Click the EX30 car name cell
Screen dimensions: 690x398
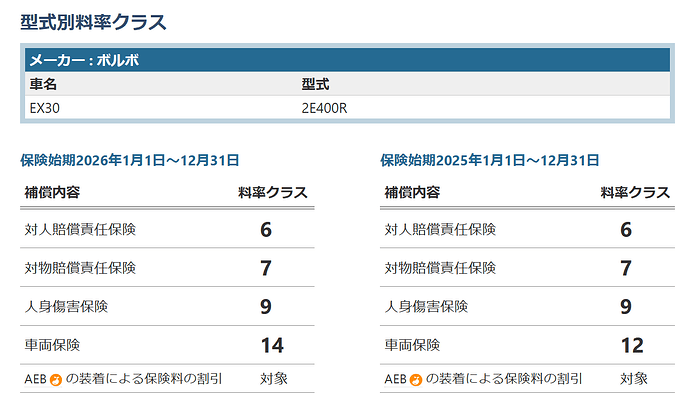tap(44, 108)
